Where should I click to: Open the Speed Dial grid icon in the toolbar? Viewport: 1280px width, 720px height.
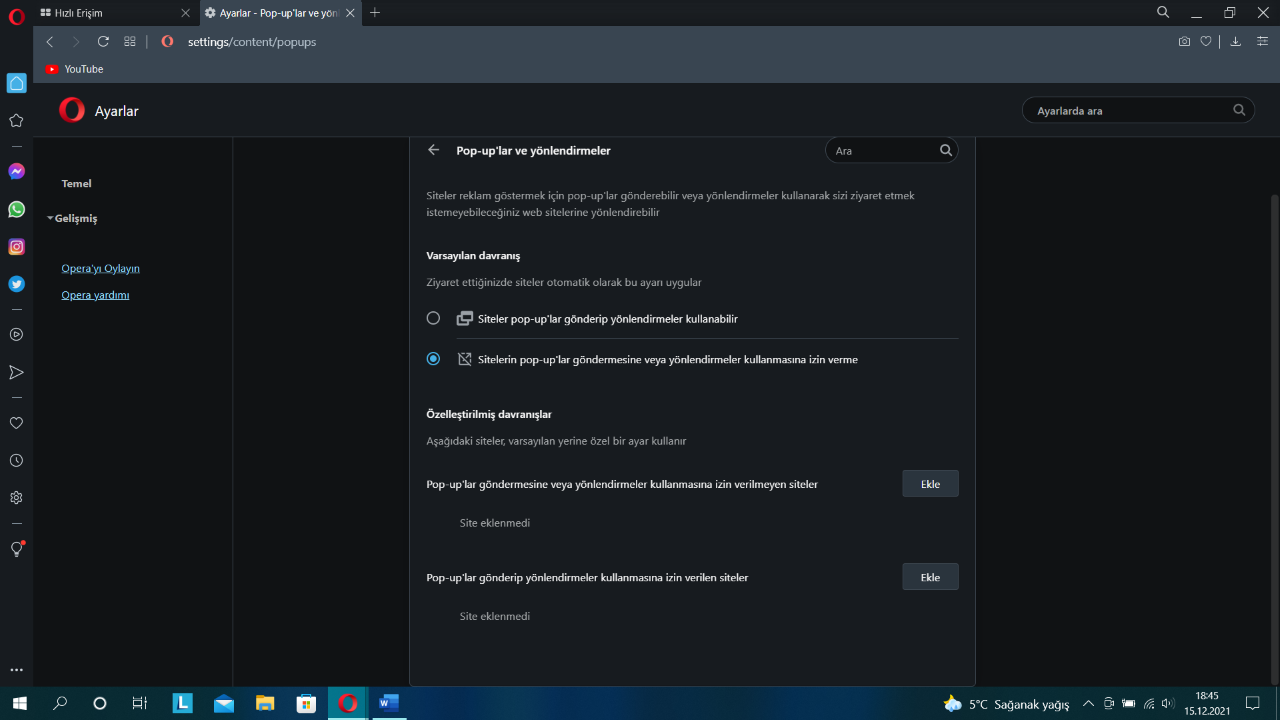click(x=130, y=41)
